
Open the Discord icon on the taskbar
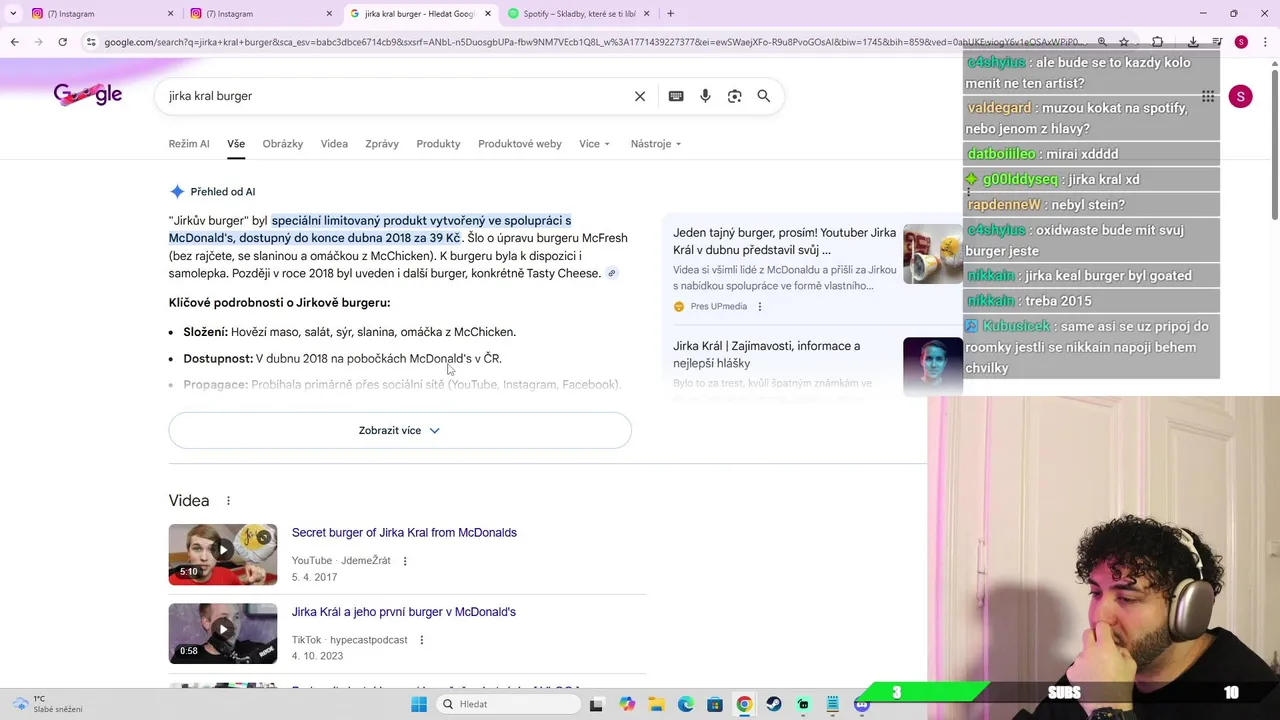(x=862, y=704)
